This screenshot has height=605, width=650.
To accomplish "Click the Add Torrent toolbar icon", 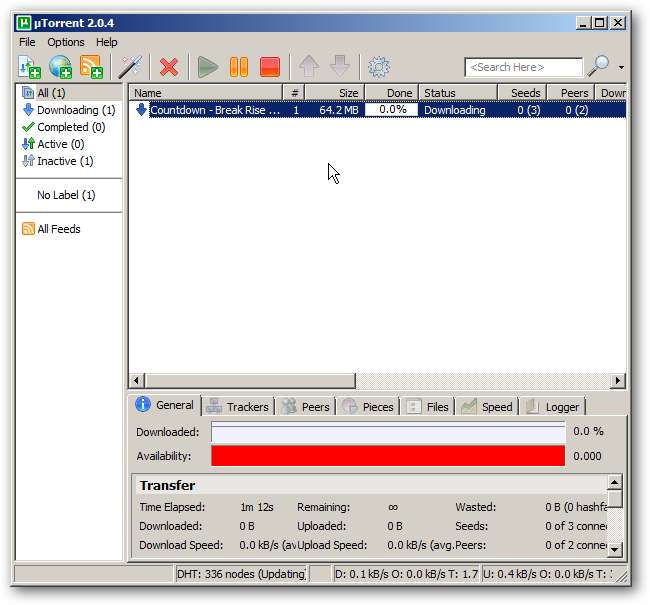I will click(29, 67).
